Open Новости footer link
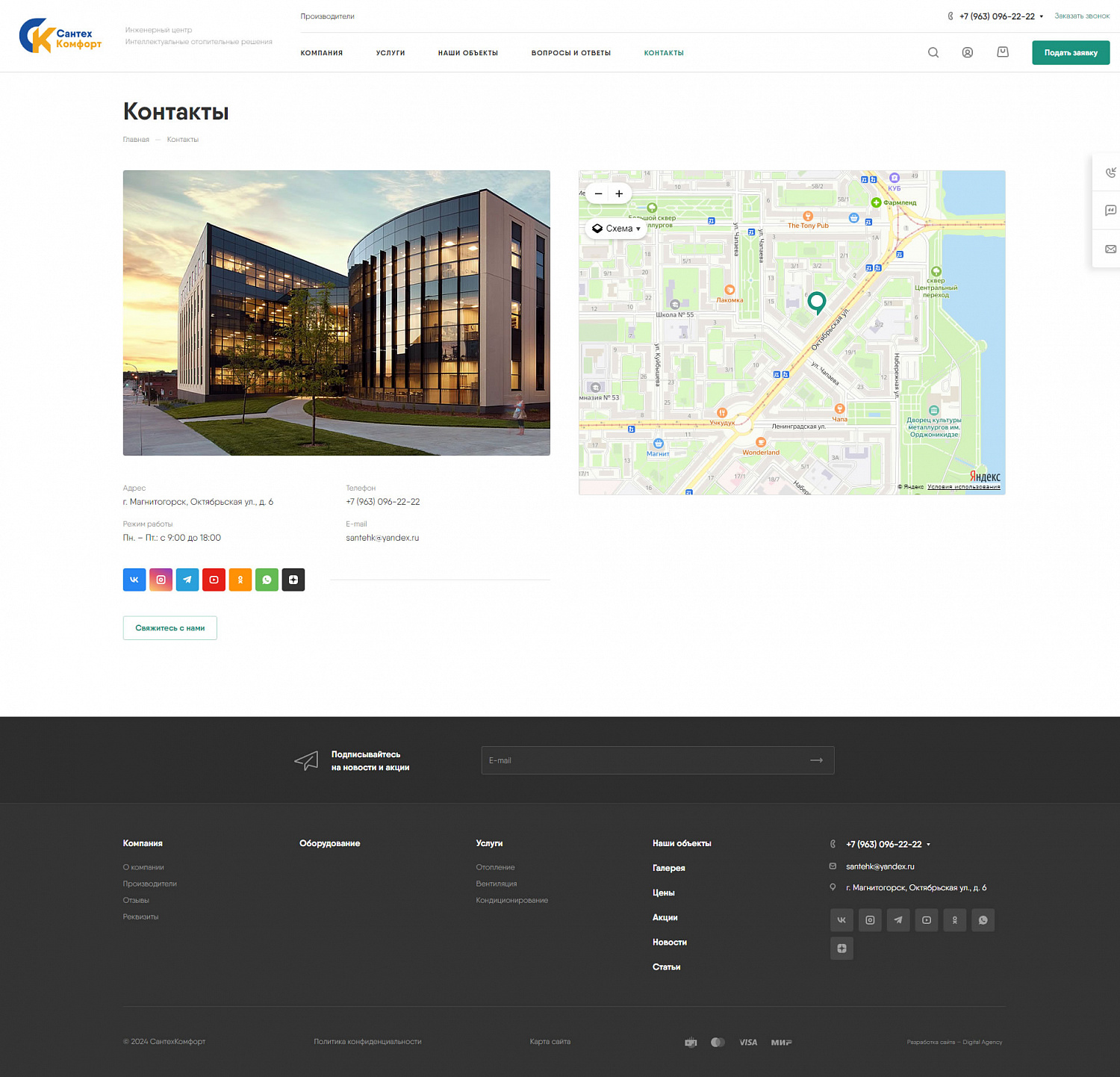The image size is (1120, 1077). [670, 942]
